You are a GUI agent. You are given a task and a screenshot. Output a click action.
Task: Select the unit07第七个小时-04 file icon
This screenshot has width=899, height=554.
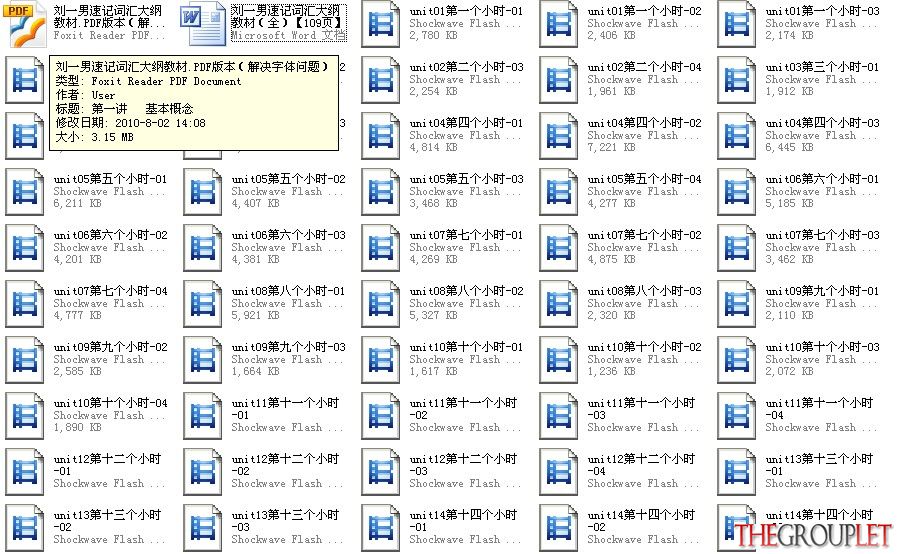pyautogui.click(x=25, y=304)
